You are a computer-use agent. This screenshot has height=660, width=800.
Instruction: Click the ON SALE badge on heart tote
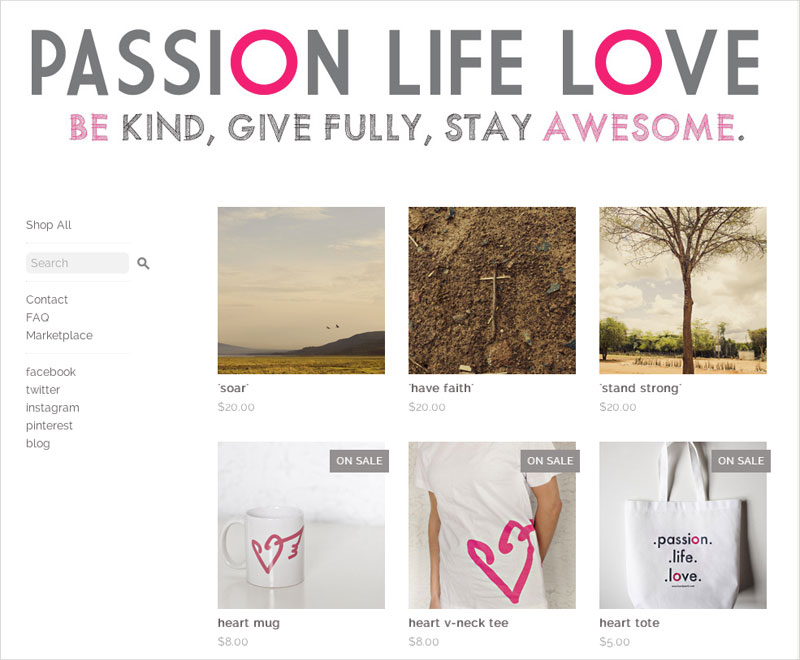coord(741,461)
